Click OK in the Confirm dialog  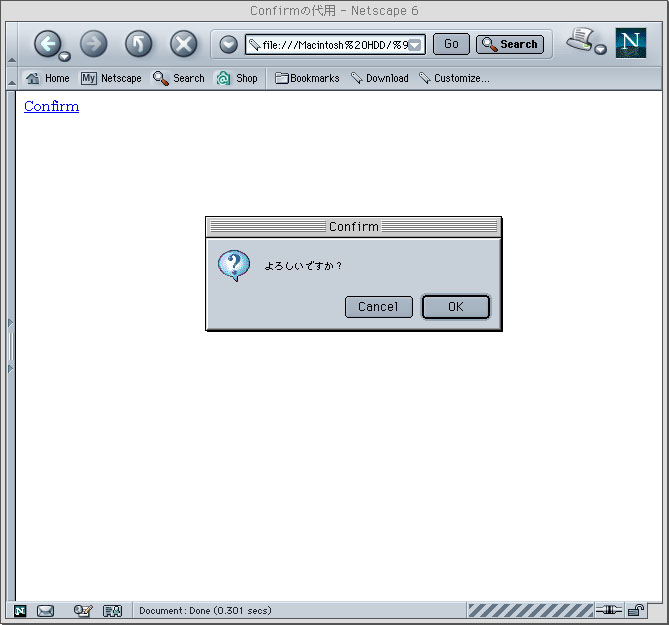click(456, 307)
